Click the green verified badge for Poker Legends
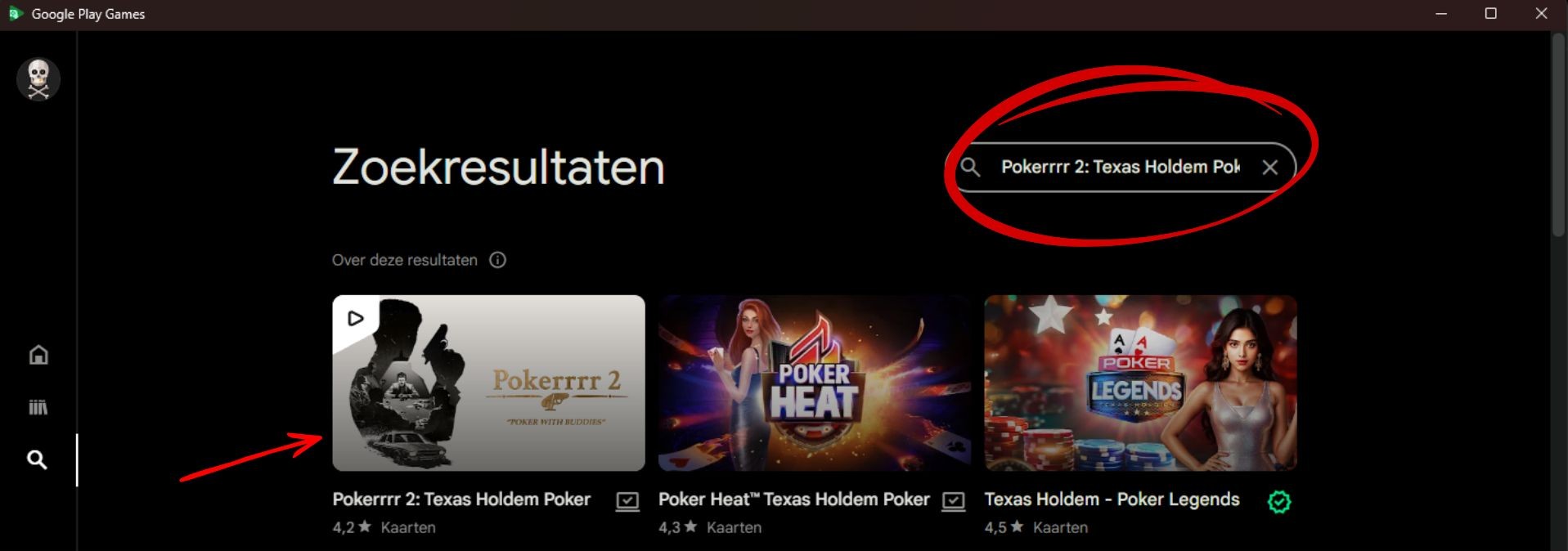 pyautogui.click(x=1278, y=502)
